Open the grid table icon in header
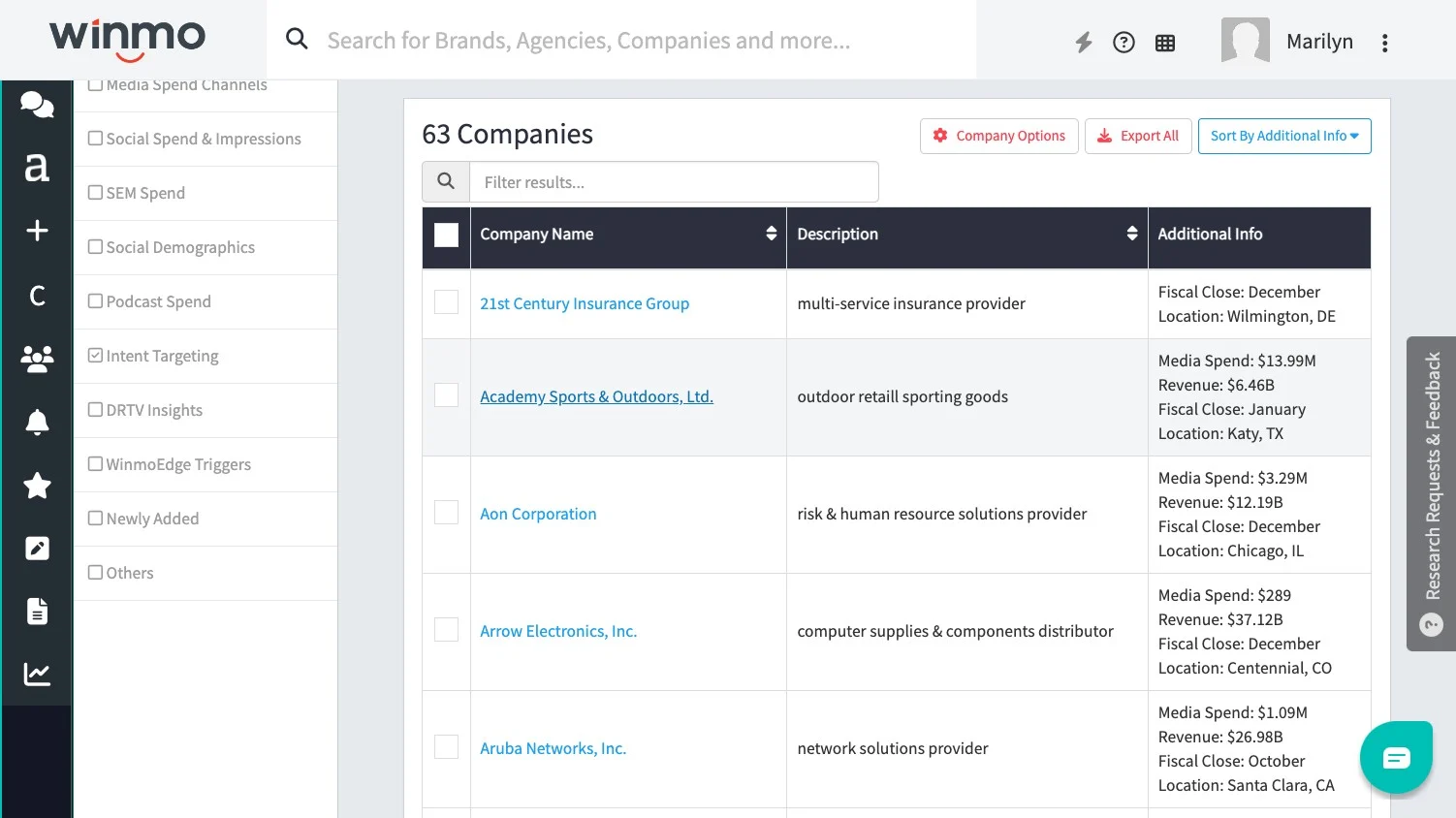This screenshot has width=1456, height=818. coord(1165,43)
